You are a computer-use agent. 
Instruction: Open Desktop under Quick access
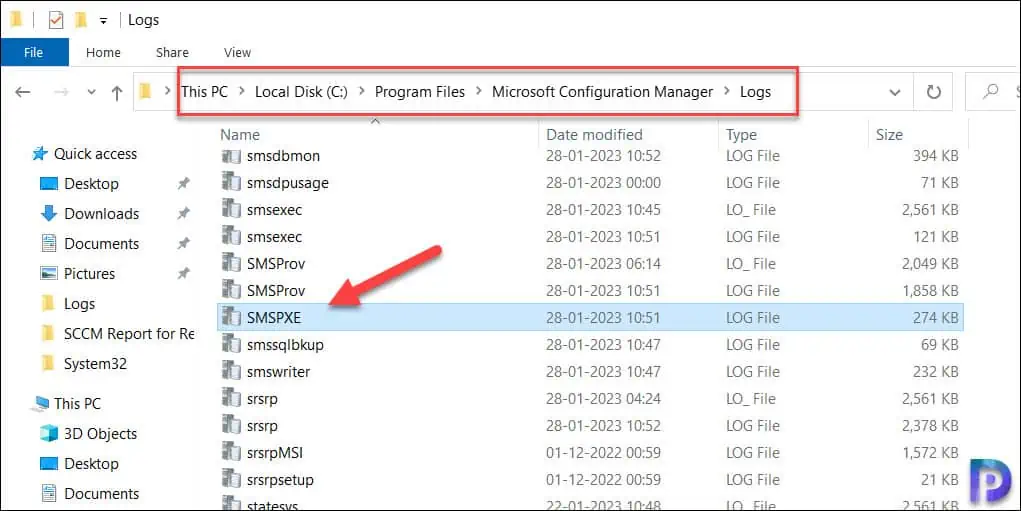coord(91,184)
